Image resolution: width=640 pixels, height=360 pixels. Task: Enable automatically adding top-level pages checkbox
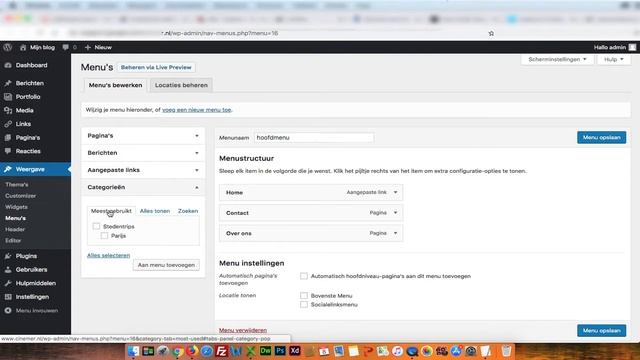(304, 276)
